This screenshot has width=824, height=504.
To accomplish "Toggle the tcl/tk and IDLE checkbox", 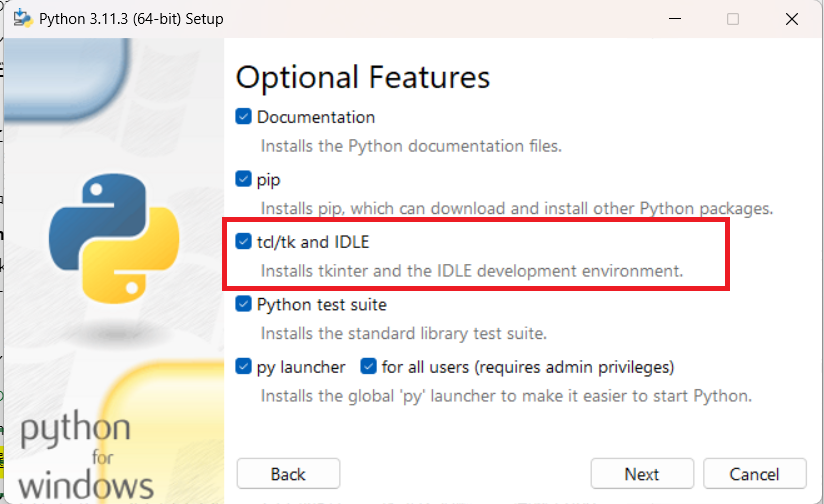I will (243, 241).
